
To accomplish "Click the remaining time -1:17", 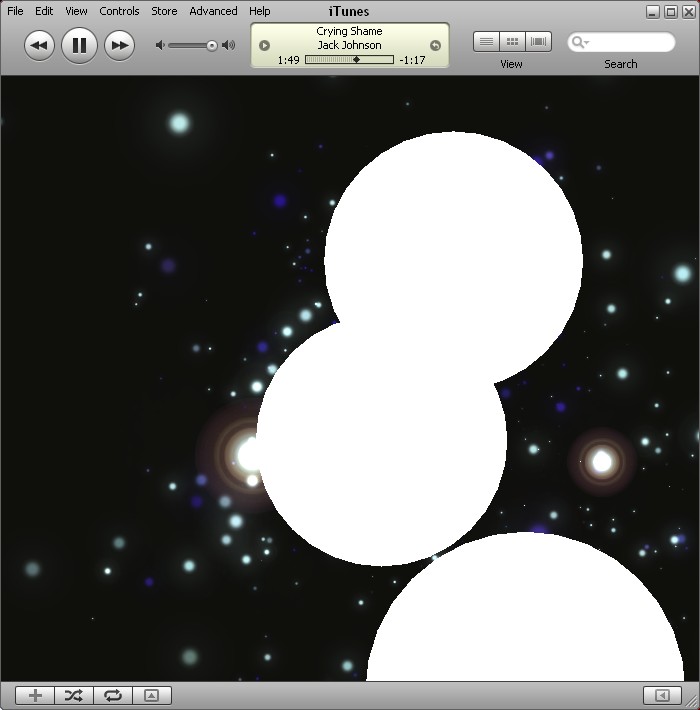I will click(x=412, y=60).
